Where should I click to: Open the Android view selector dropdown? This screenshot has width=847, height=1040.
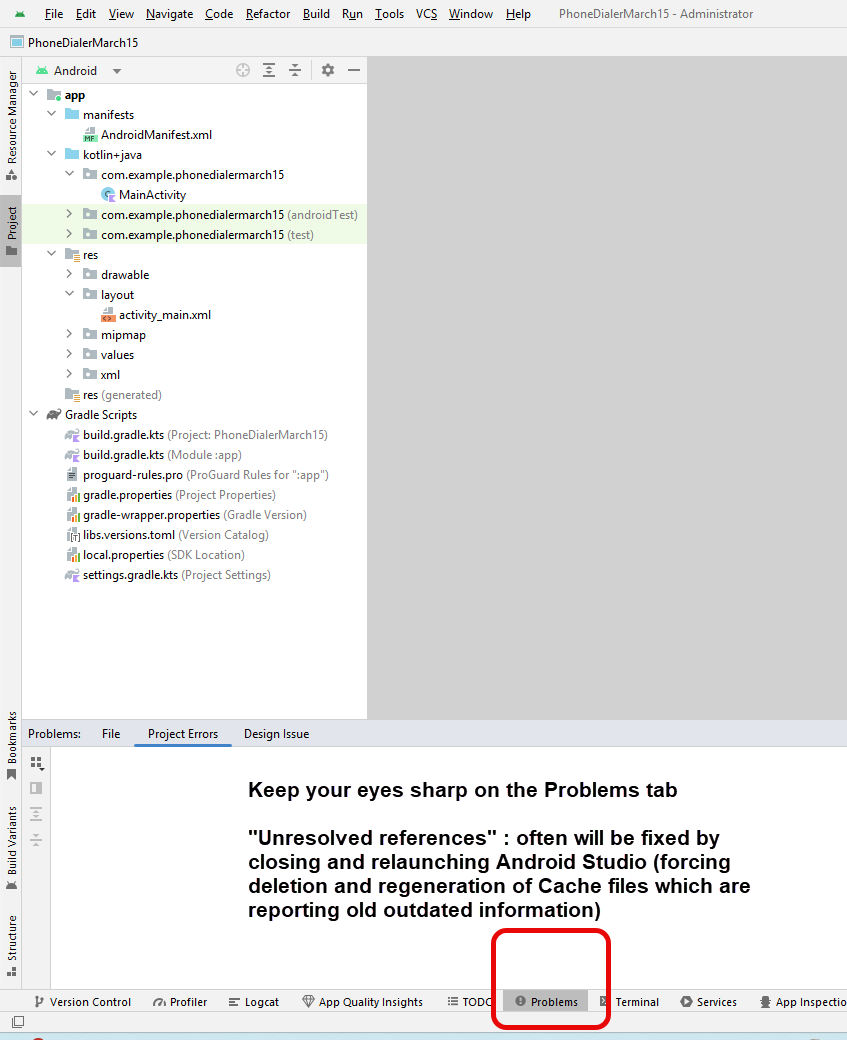pyautogui.click(x=79, y=70)
